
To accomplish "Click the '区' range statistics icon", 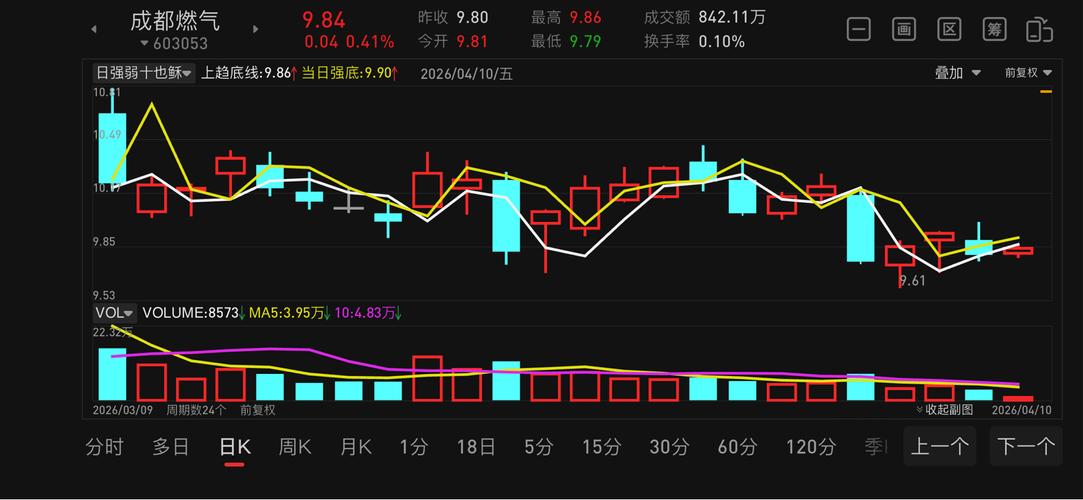I will [x=950, y=29].
